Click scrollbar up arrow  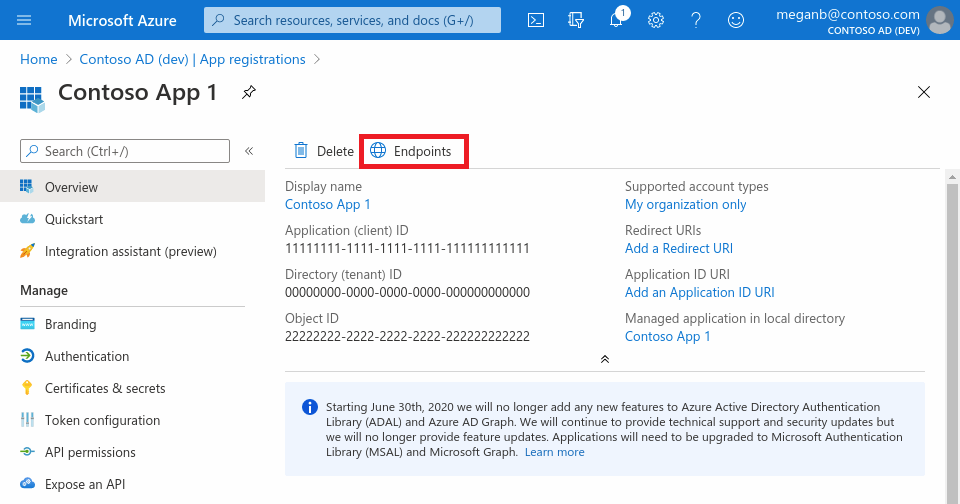952,177
